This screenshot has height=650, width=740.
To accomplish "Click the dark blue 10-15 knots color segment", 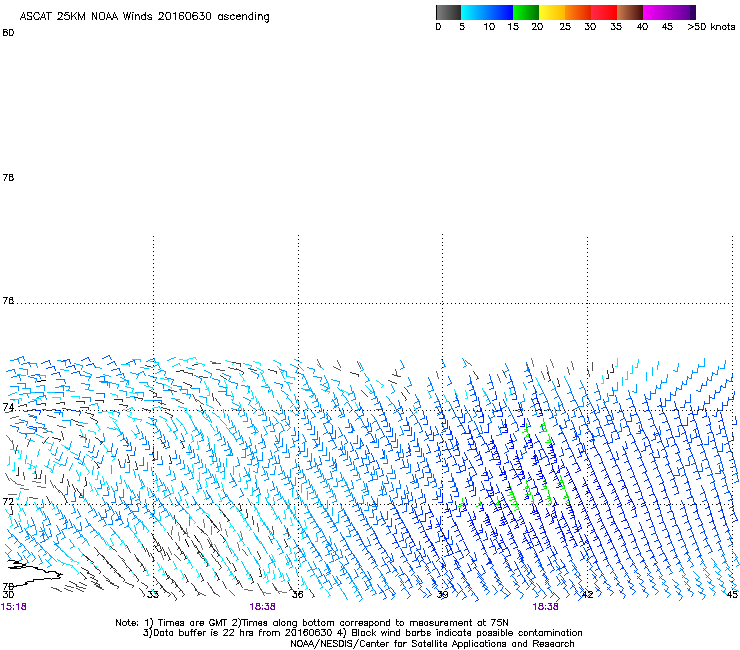I will [x=500, y=12].
